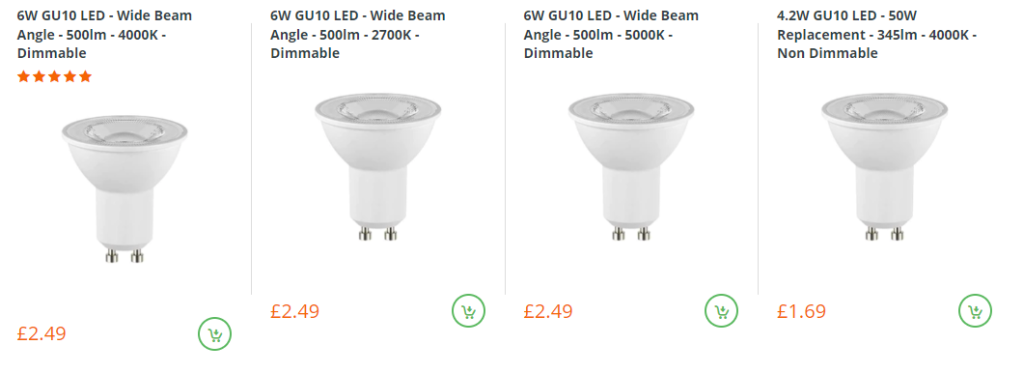Click the last orange rating star
This screenshot has width=1024, height=374.
[x=85, y=77]
